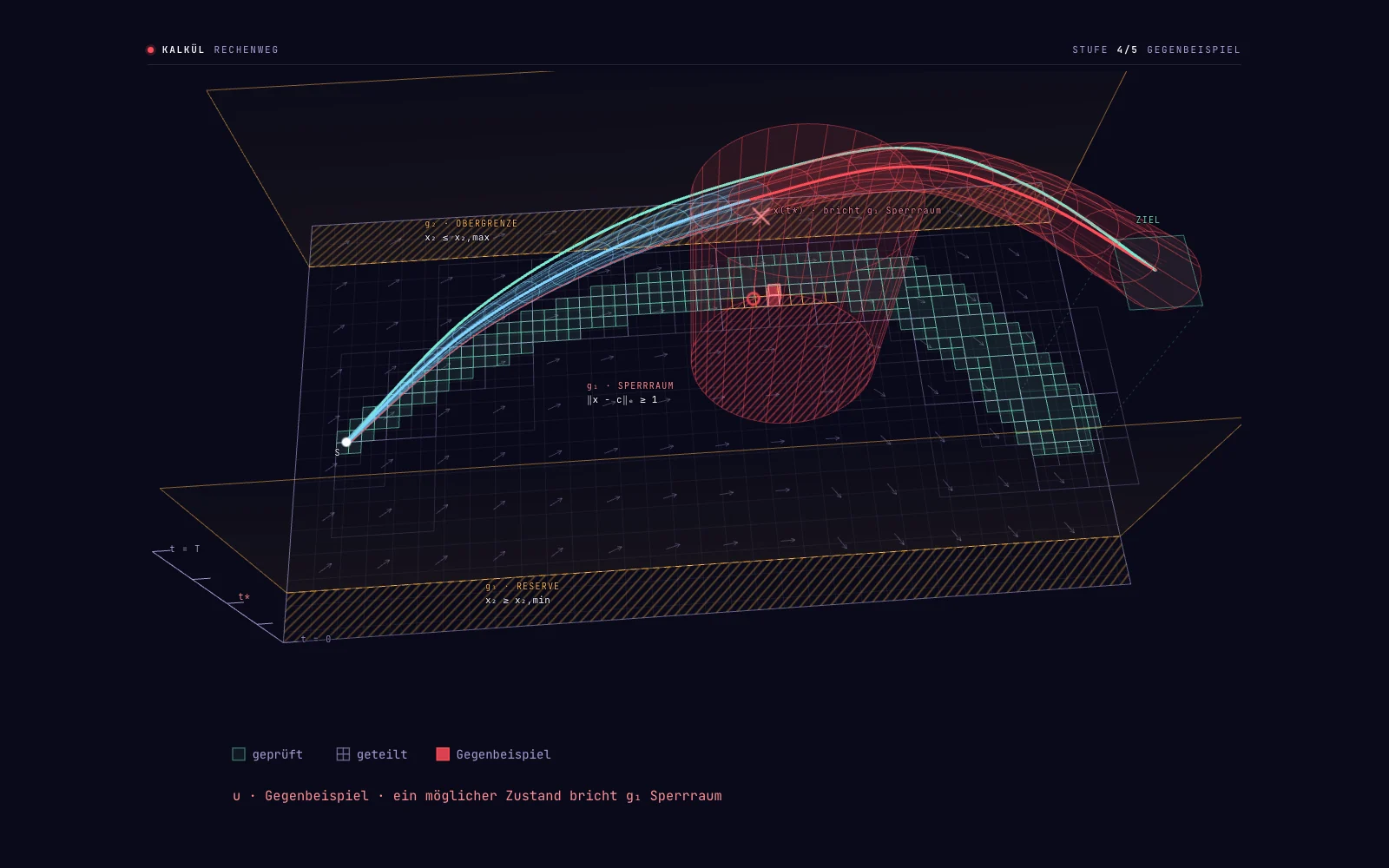Click the geprüft legend square icon
The height and width of the screenshot is (868, 1389).
point(239,754)
